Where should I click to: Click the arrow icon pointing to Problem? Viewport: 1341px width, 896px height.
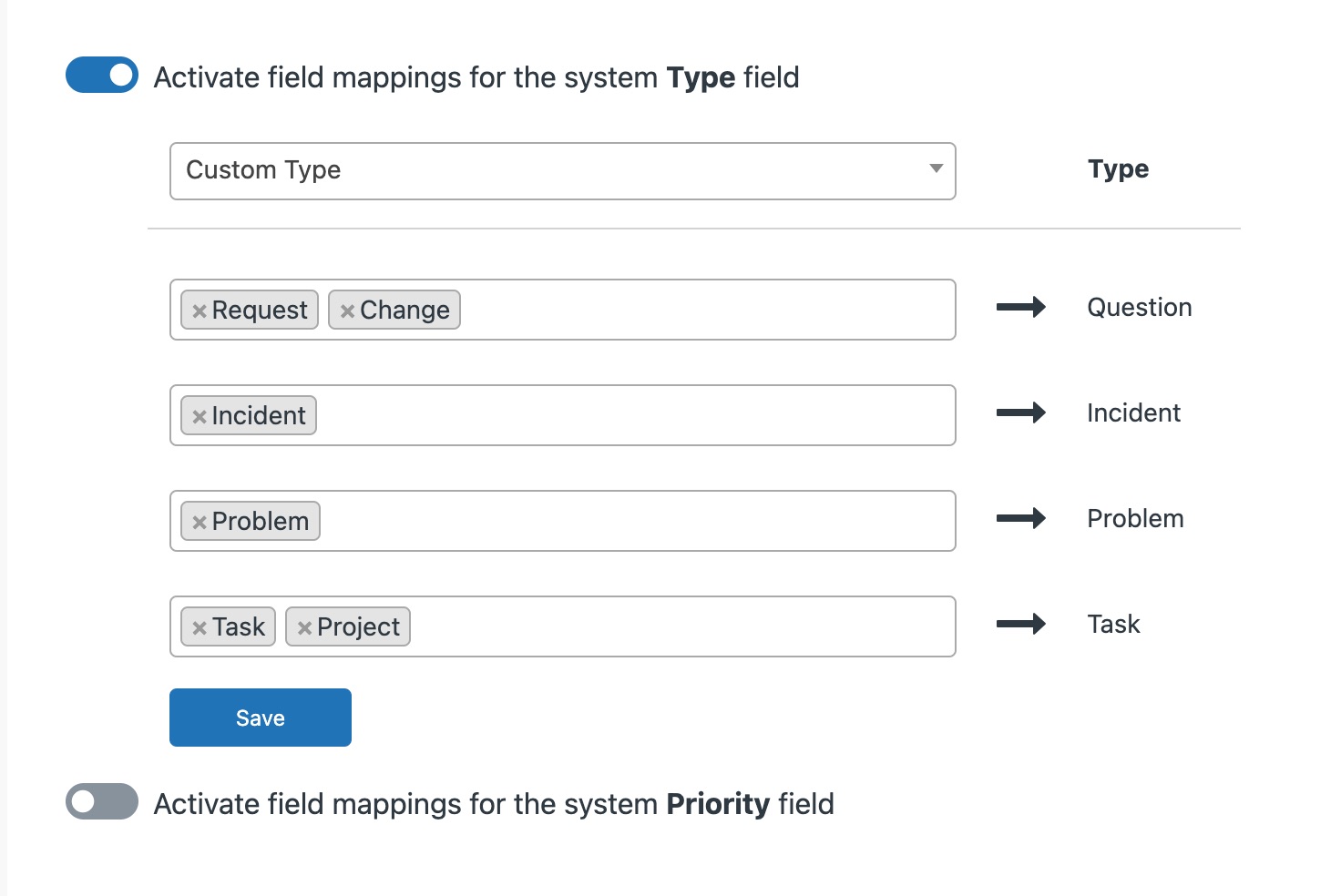[1022, 518]
